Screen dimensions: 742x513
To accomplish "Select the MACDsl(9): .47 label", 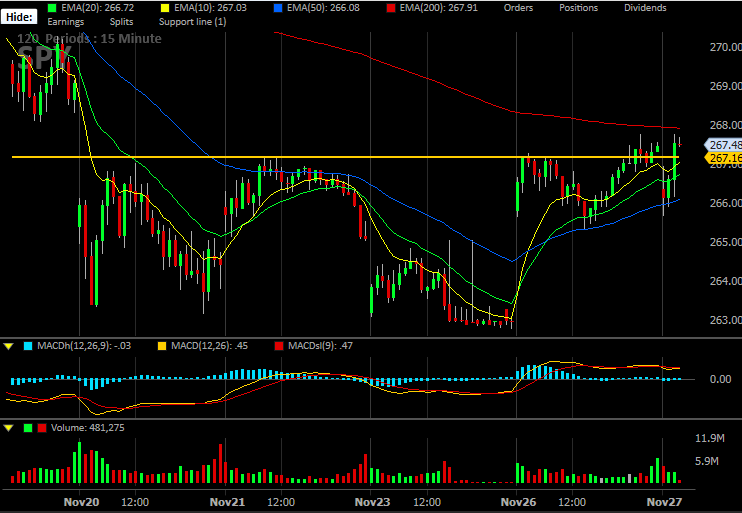I will 320,346.
